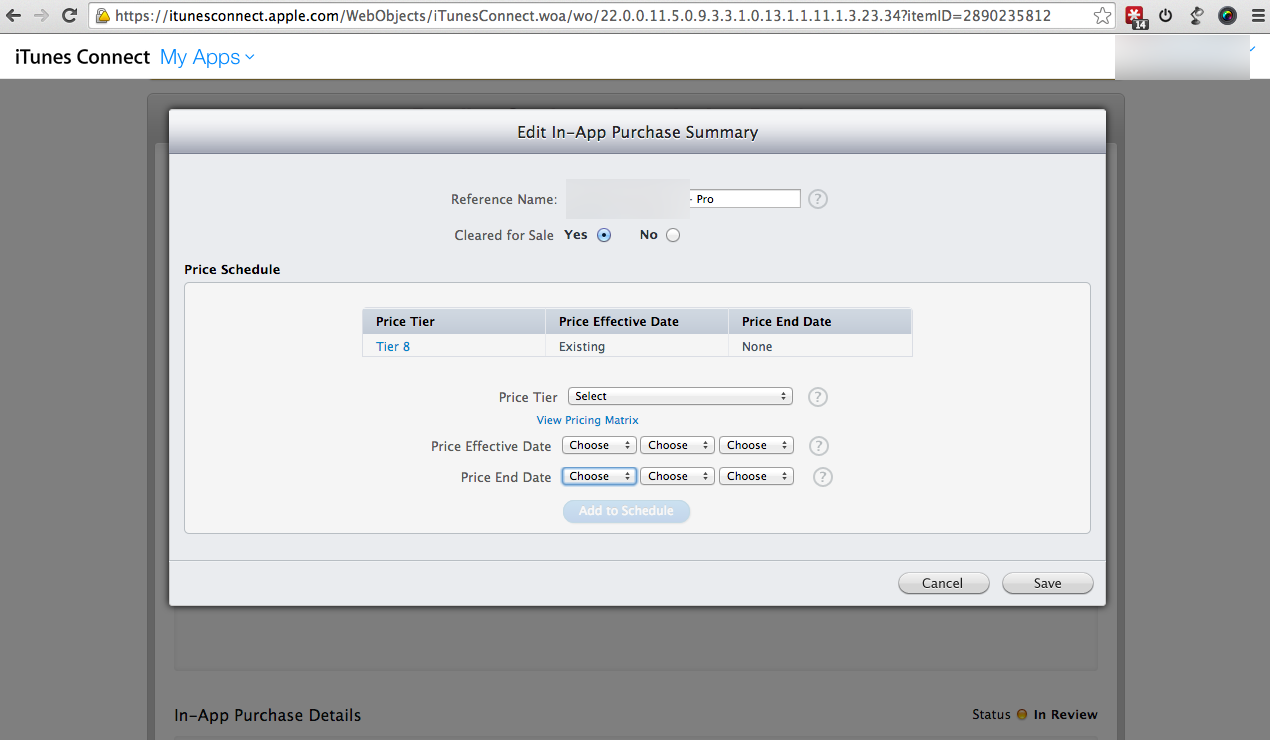Image resolution: width=1270 pixels, height=740 pixels.
Task: Click the Price Schedule section heading
Action: pos(232,270)
